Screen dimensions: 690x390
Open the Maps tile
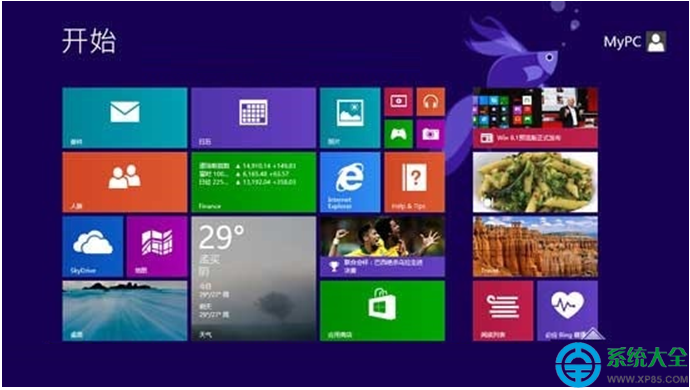[x=157, y=247]
